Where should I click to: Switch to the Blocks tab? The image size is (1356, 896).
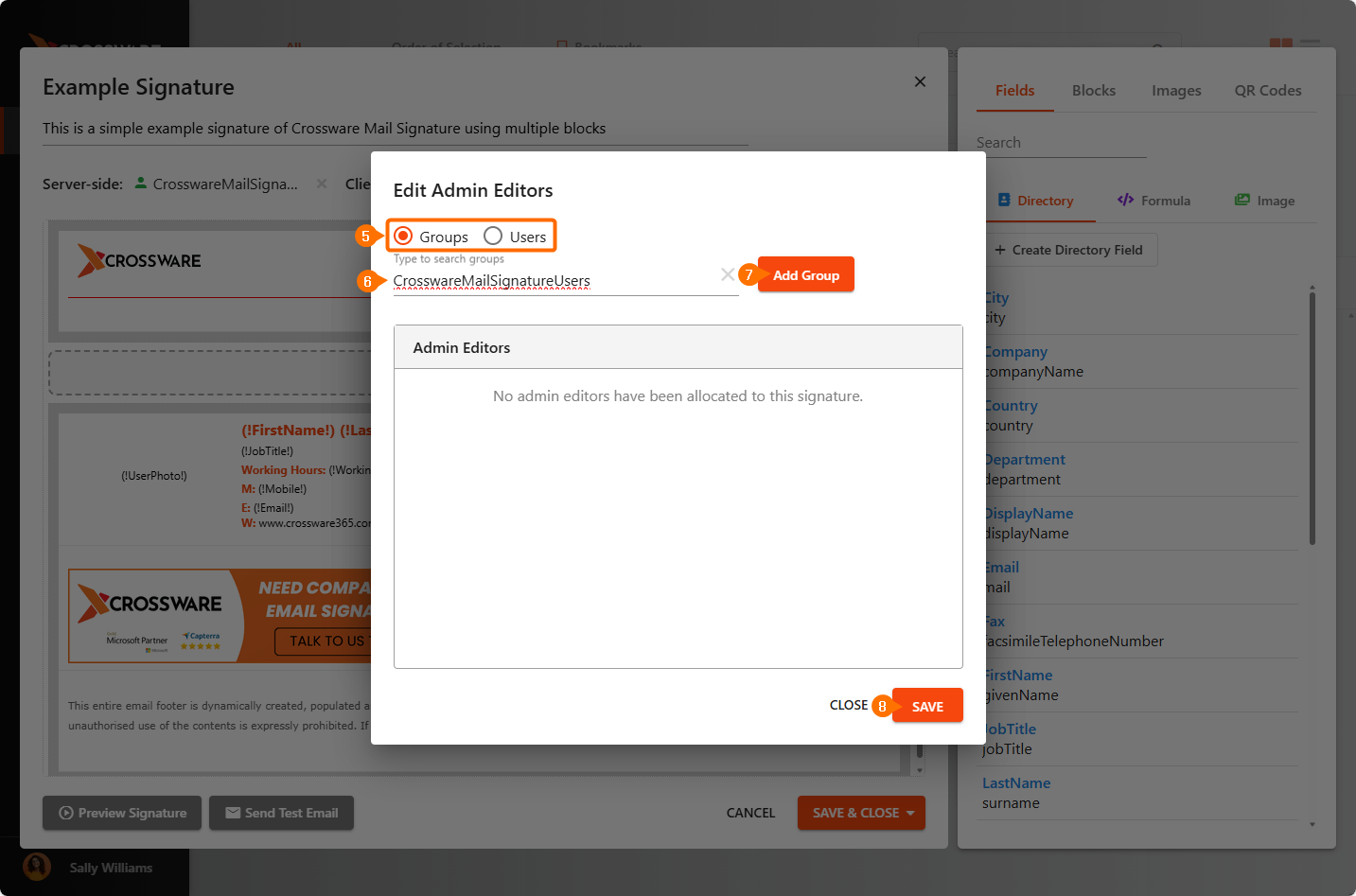(x=1093, y=91)
